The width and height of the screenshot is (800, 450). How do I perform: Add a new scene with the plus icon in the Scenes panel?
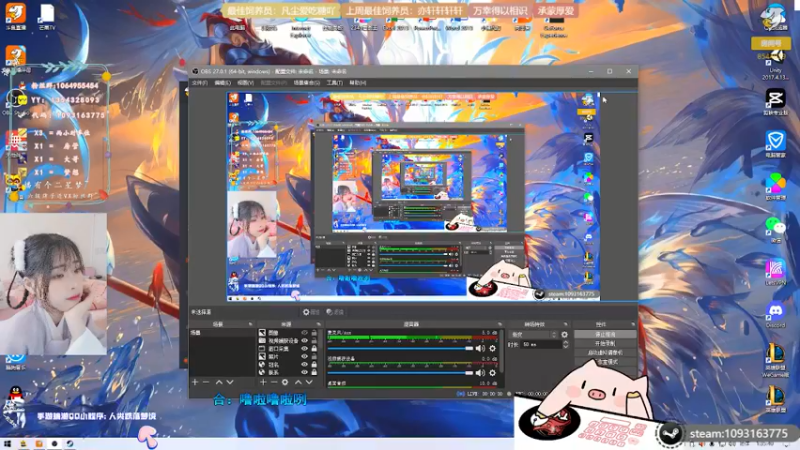click(195, 382)
